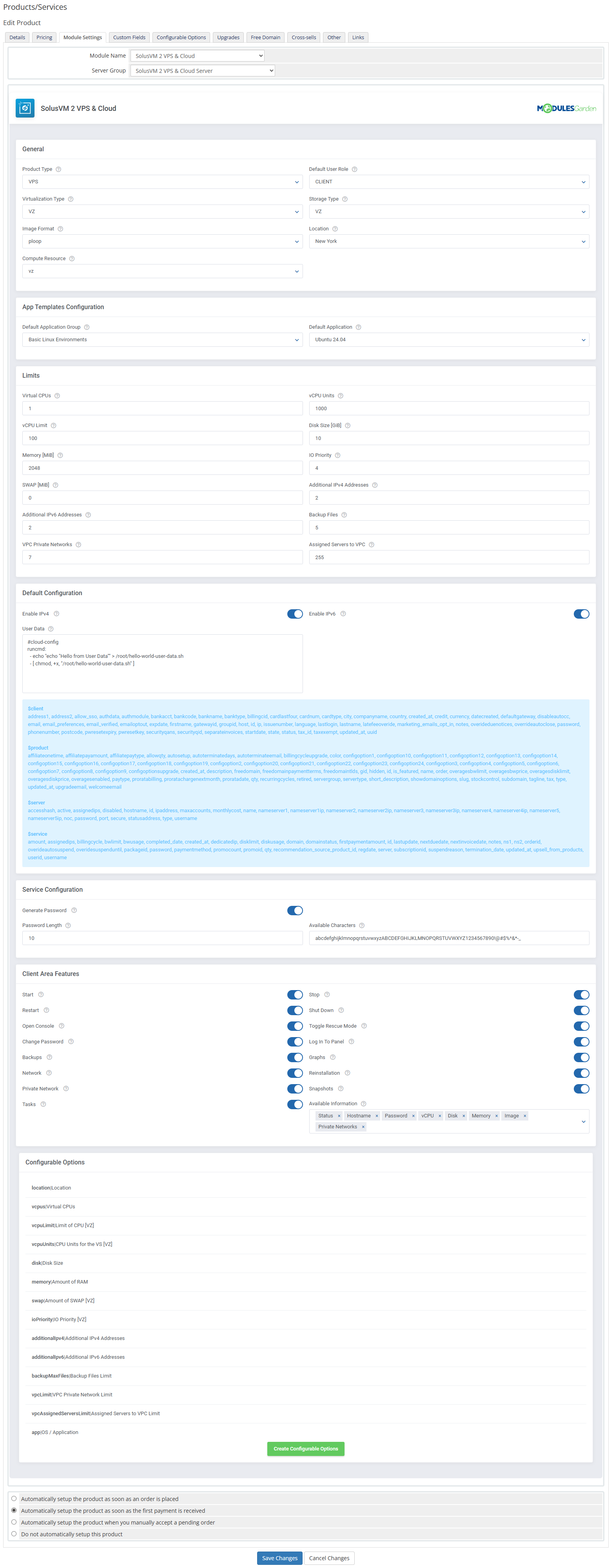613x1568 pixels.
Task: Select 'Do not automatically setup this product' radio
Action: (x=14, y=1534)
